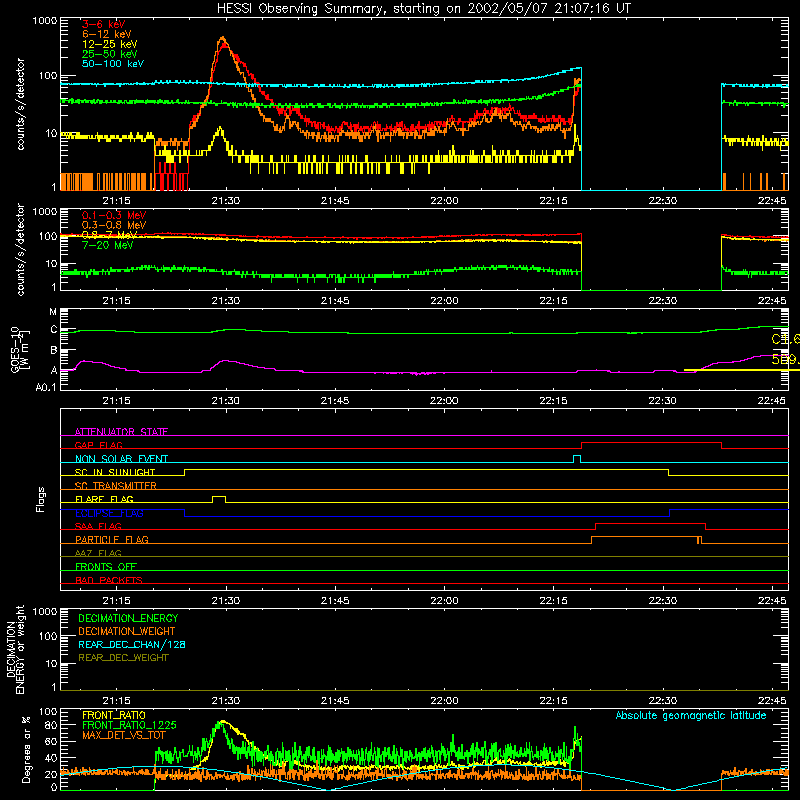Click the '0.8-7 MeV' legend entry
Image resolution: width=800 pixels, height=800 pixels.
[x=110, y=235]
